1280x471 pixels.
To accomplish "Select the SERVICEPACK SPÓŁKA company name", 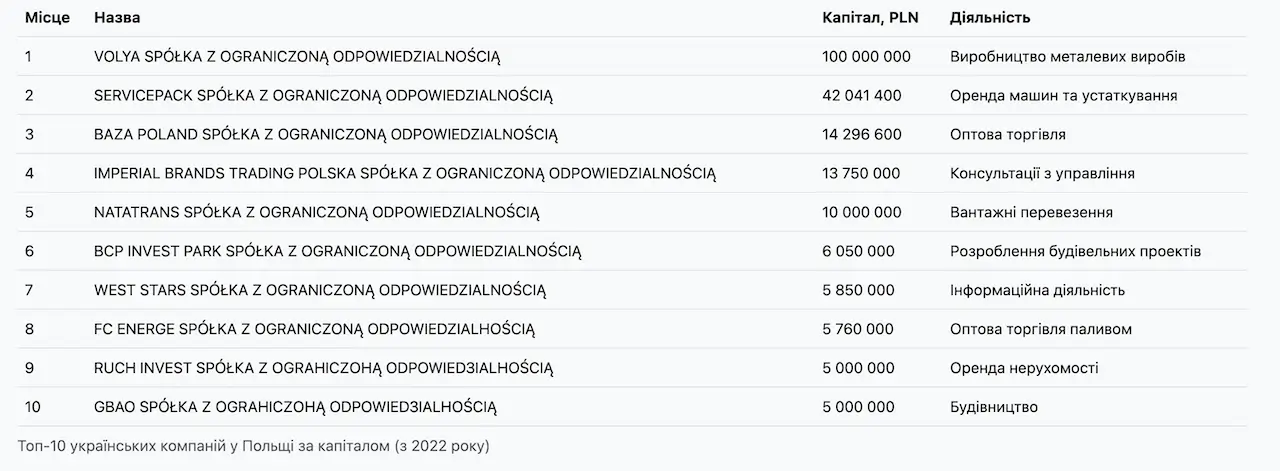I will 323,96.
